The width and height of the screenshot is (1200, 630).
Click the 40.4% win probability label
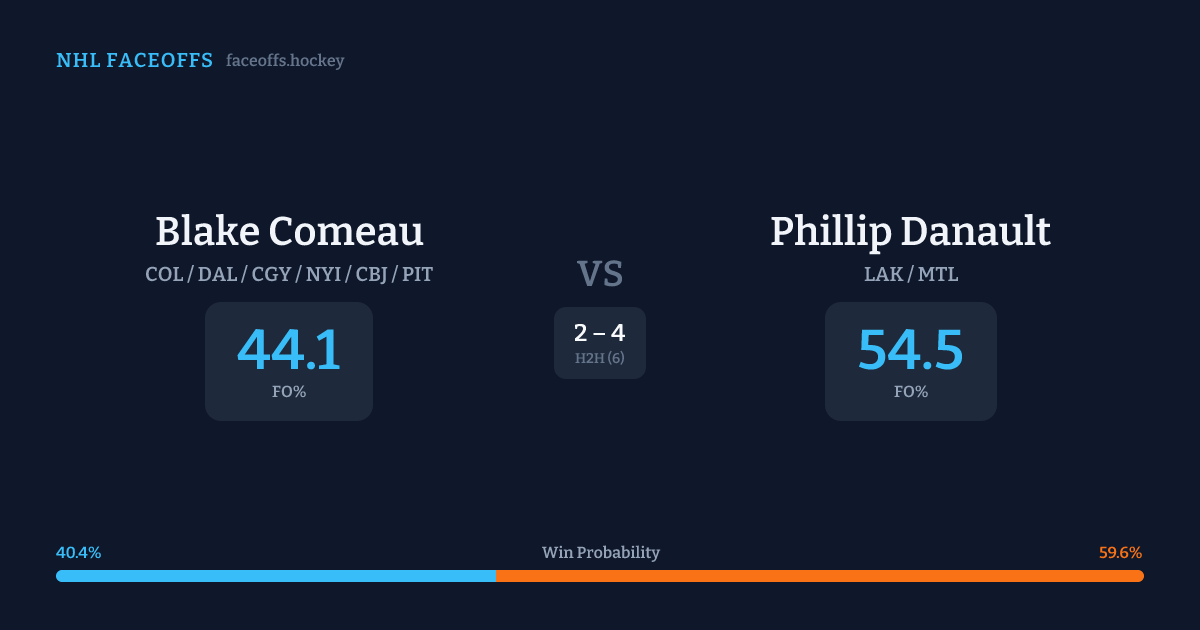coord(79,553)
